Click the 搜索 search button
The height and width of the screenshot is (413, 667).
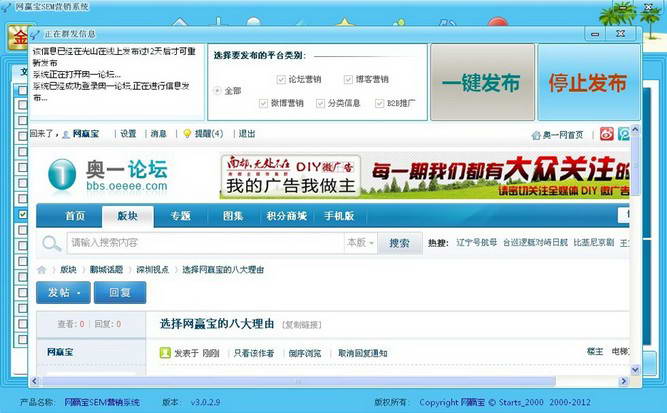(x=399, y=243)
